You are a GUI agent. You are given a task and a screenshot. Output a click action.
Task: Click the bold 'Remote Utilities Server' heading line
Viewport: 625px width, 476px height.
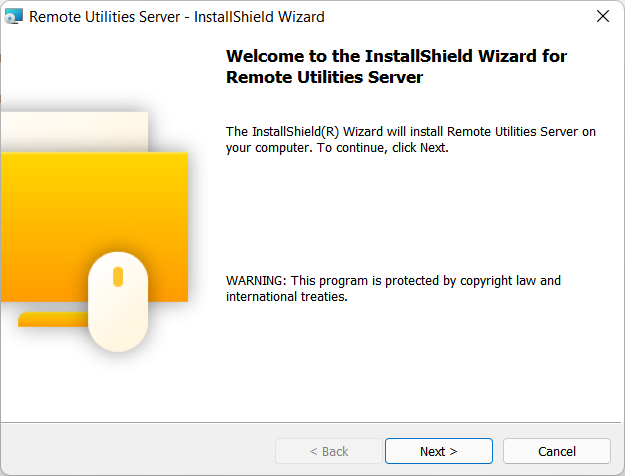(325, 77)
